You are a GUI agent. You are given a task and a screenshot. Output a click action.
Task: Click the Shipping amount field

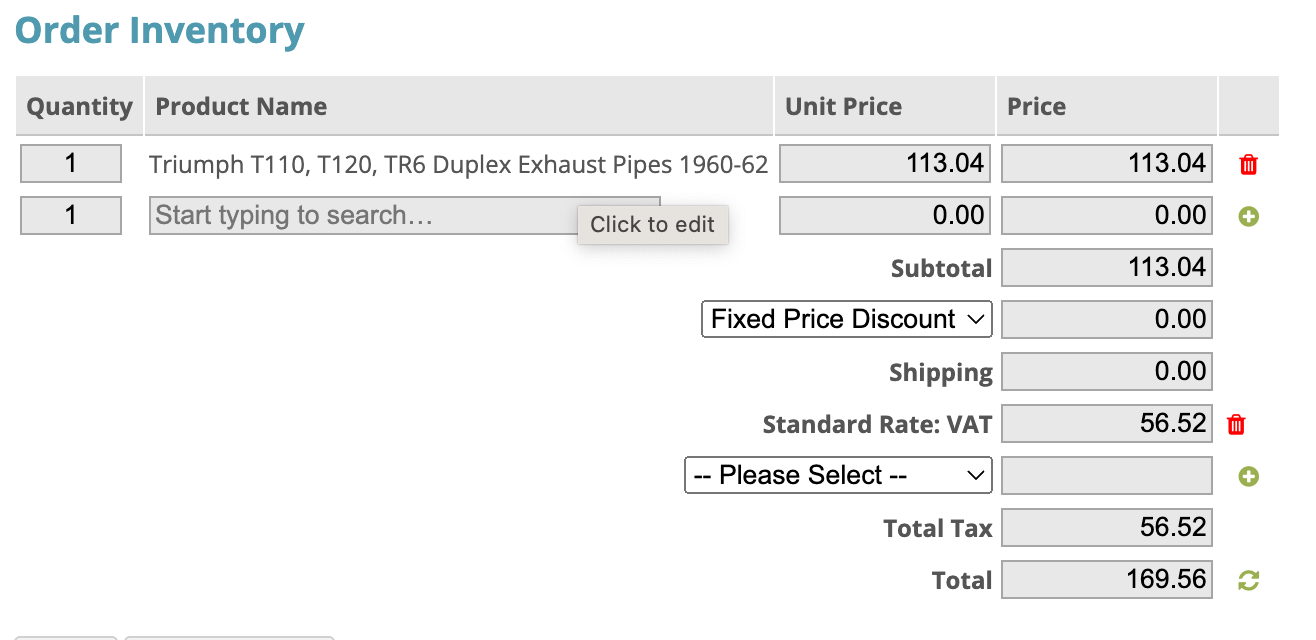[1106, 372]
